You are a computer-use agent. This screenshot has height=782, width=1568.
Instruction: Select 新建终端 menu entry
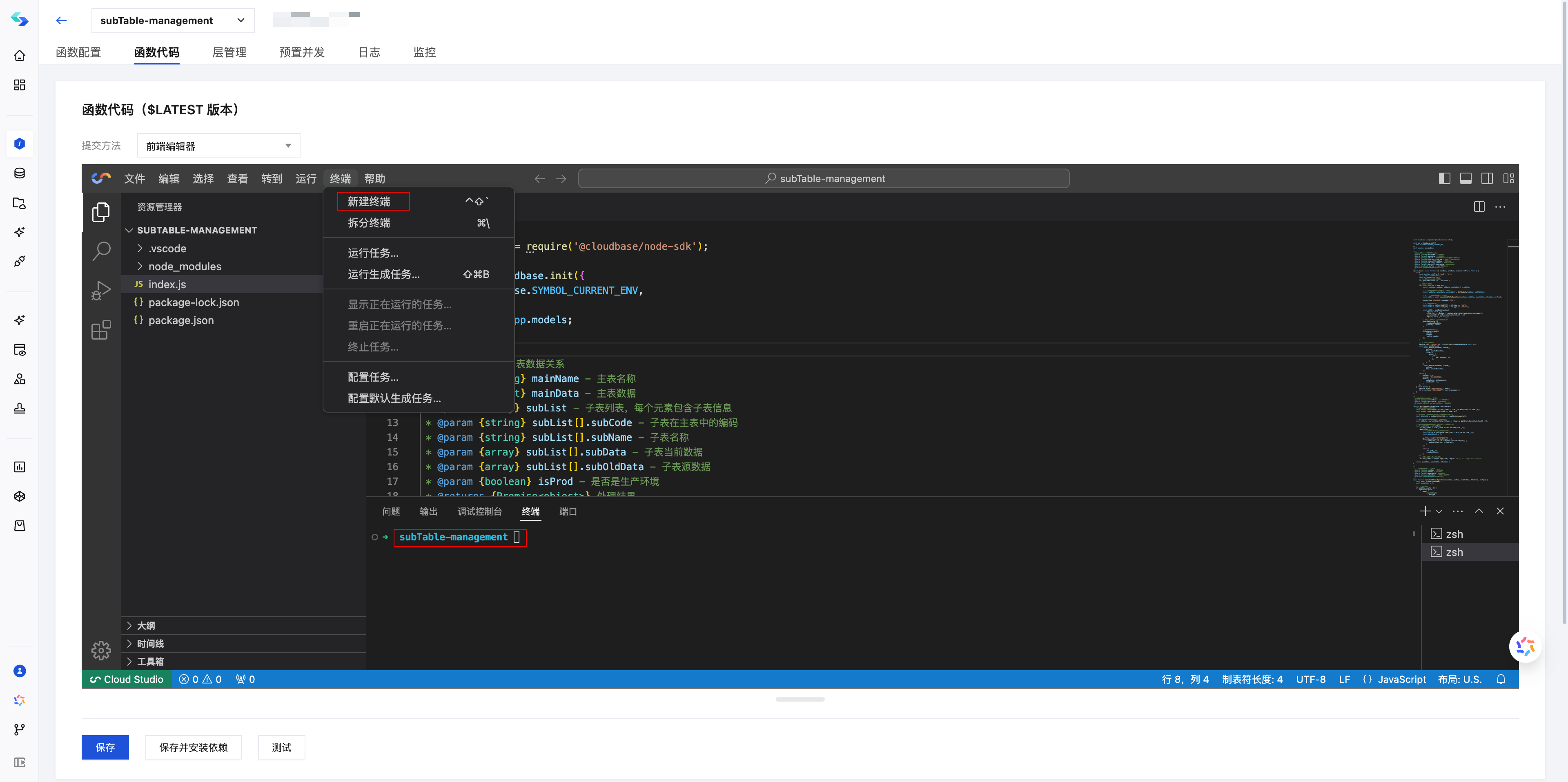[x=419, y=202]
